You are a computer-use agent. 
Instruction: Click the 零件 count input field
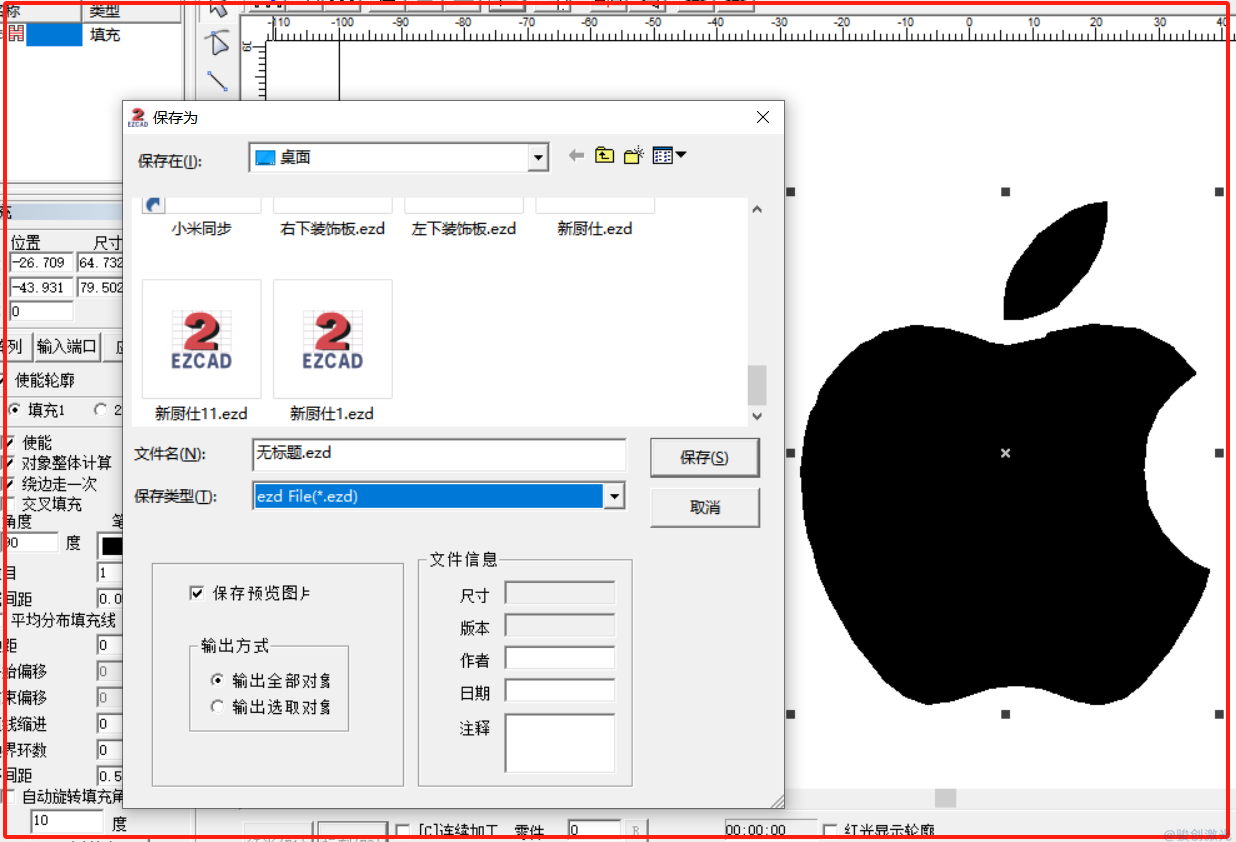[x=593, y=830]
